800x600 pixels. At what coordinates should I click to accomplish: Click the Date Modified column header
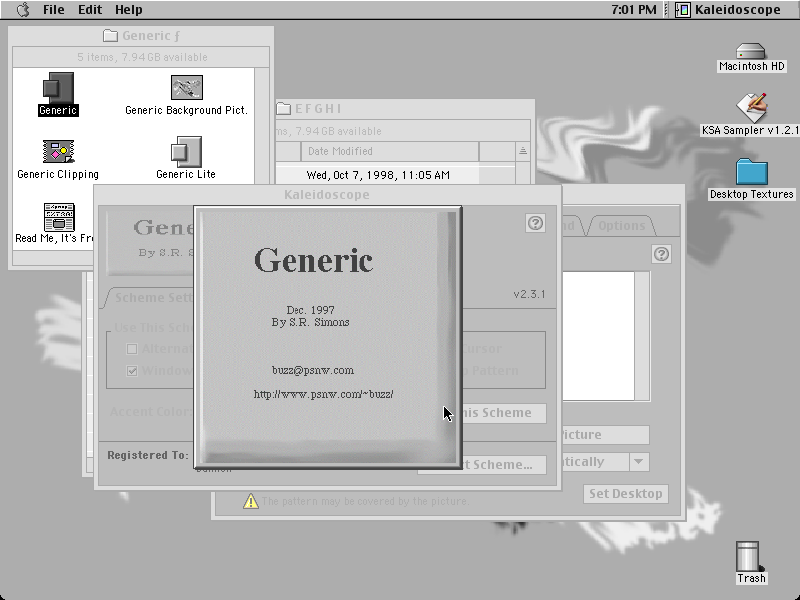[x=390, y=151]
